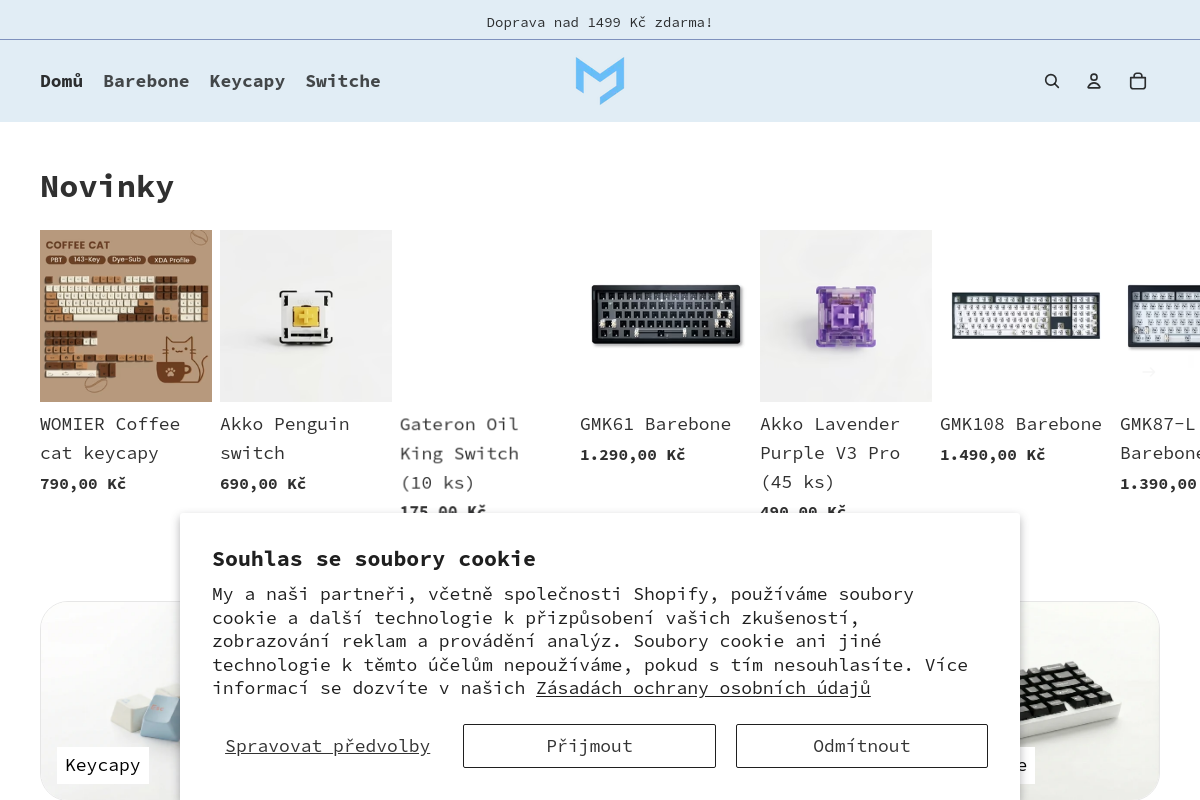Screen dimensions: 1200x800
Task: Click Novinky section heading
Action: coord(107,186)
